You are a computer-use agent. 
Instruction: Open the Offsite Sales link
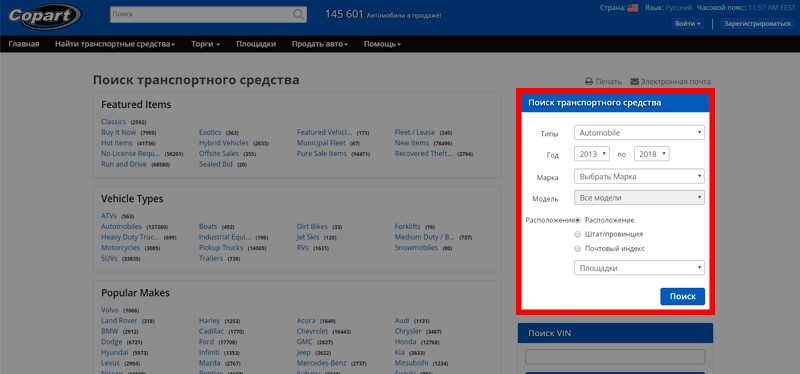(x=219, y=154)
